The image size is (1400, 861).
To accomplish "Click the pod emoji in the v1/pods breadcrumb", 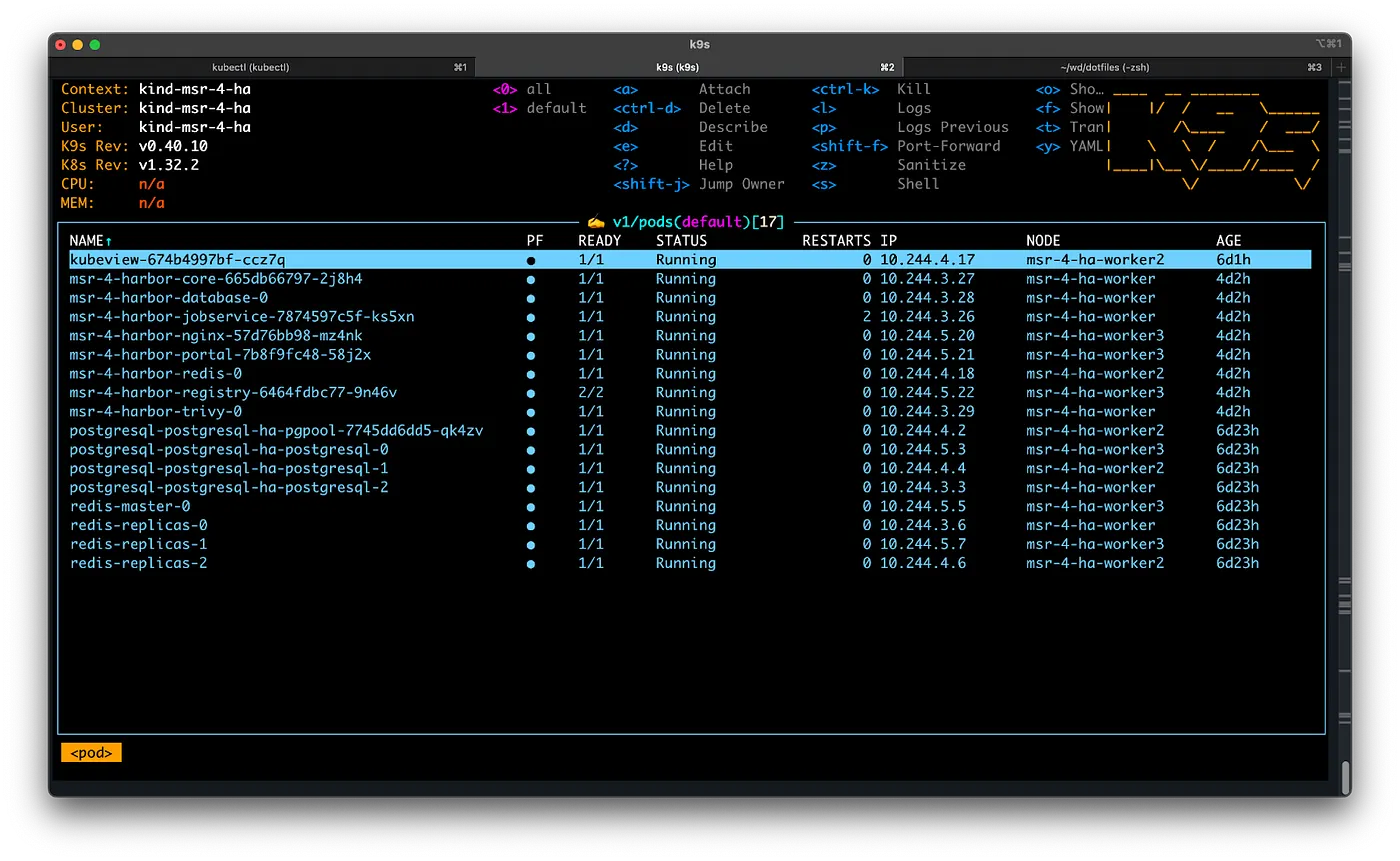I will click(597, 222).
